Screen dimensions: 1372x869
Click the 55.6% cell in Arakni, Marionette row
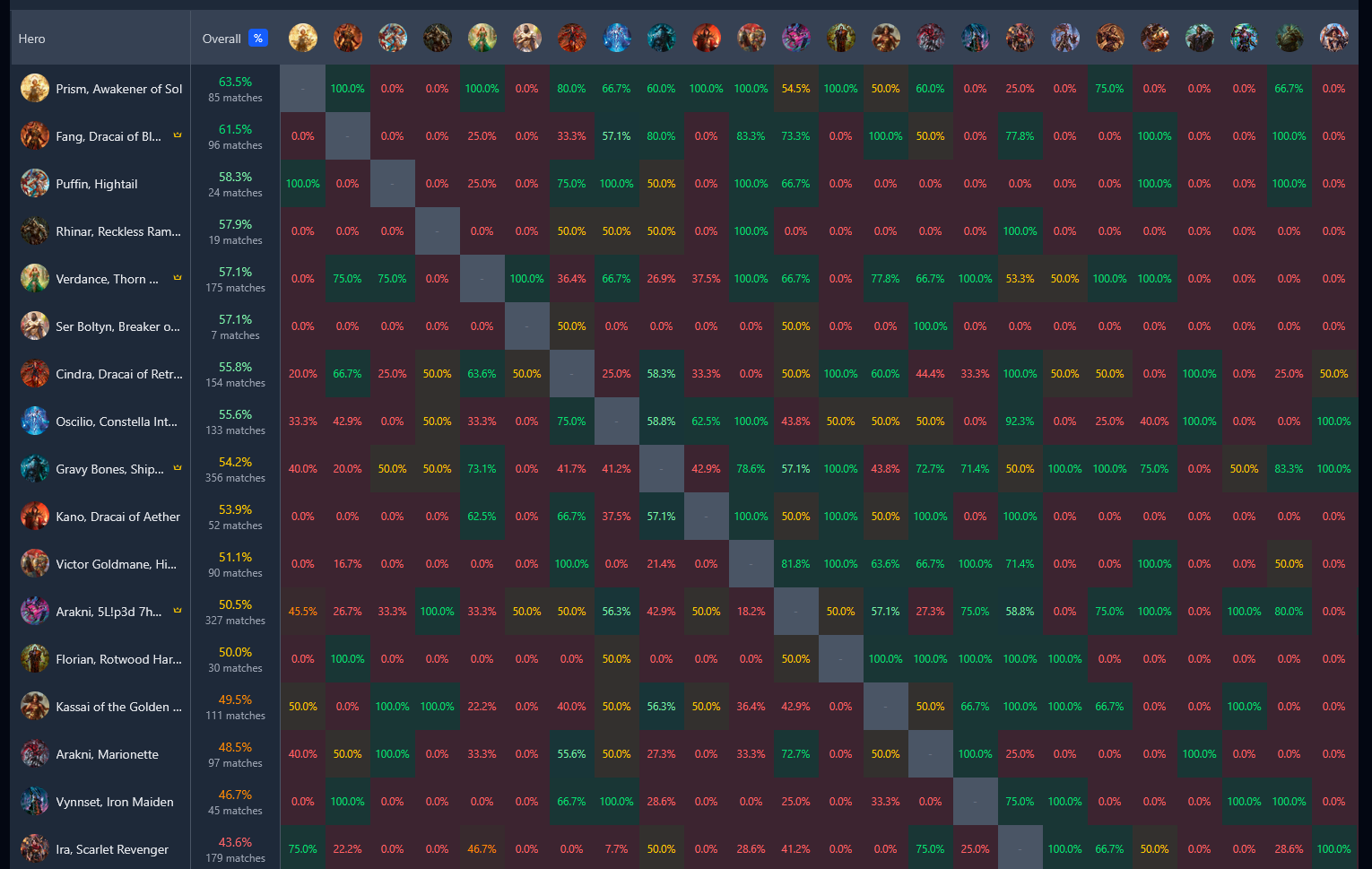click(572, 754)
